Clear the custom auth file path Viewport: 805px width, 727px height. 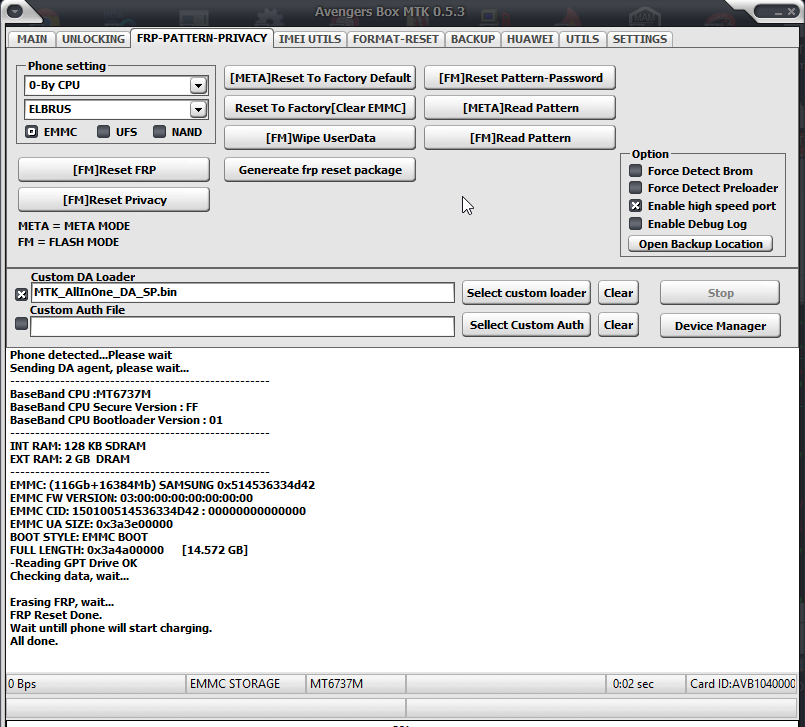618,325
